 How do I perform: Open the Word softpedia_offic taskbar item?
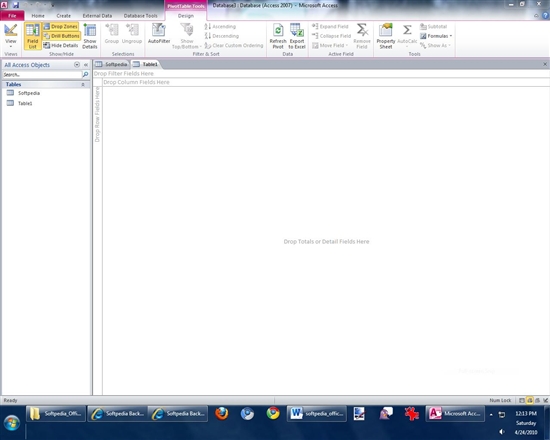[x=317, y=414]
